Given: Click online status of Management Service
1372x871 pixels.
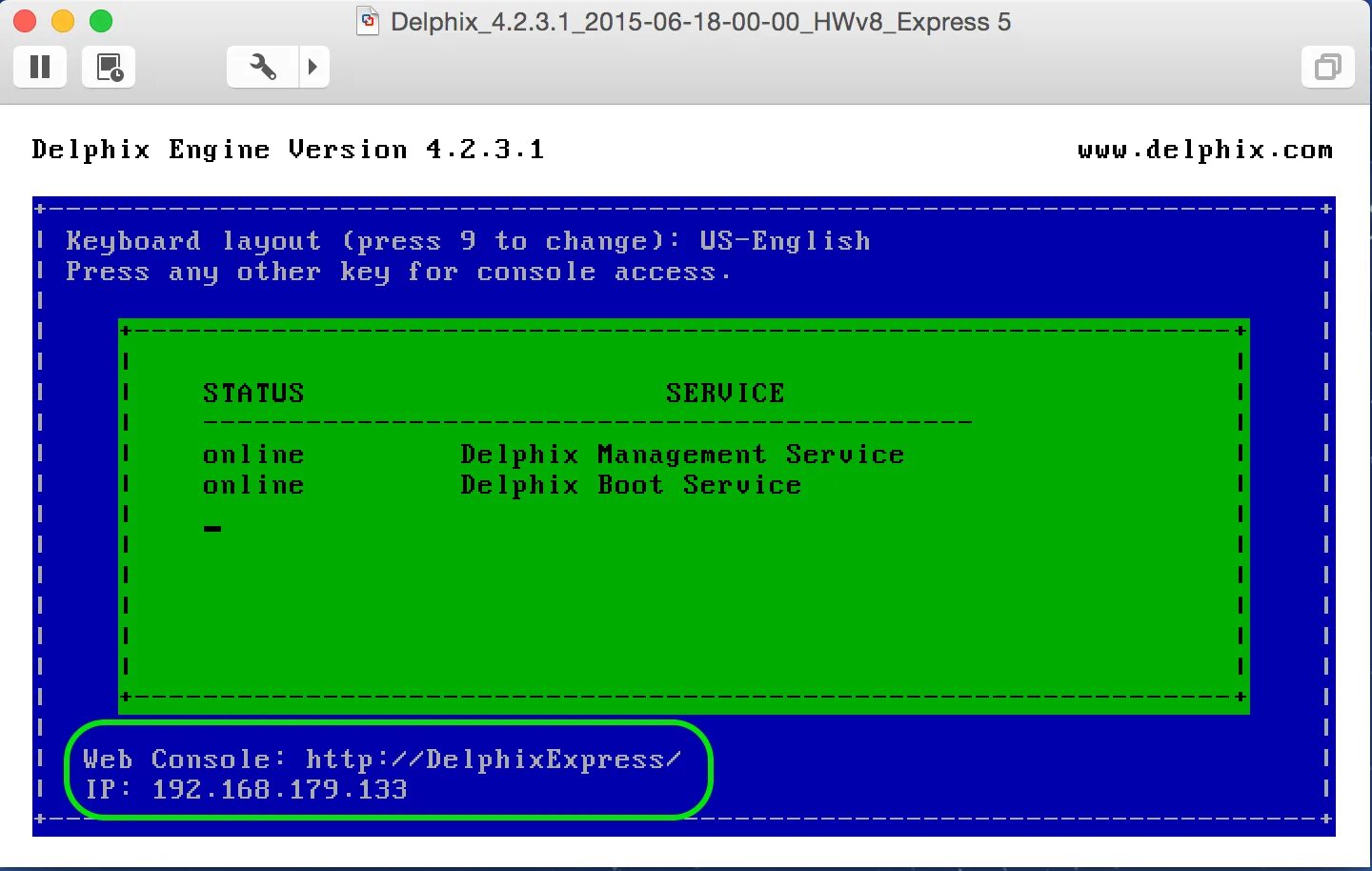Looking at the screenshot, I should coord(253,455).
